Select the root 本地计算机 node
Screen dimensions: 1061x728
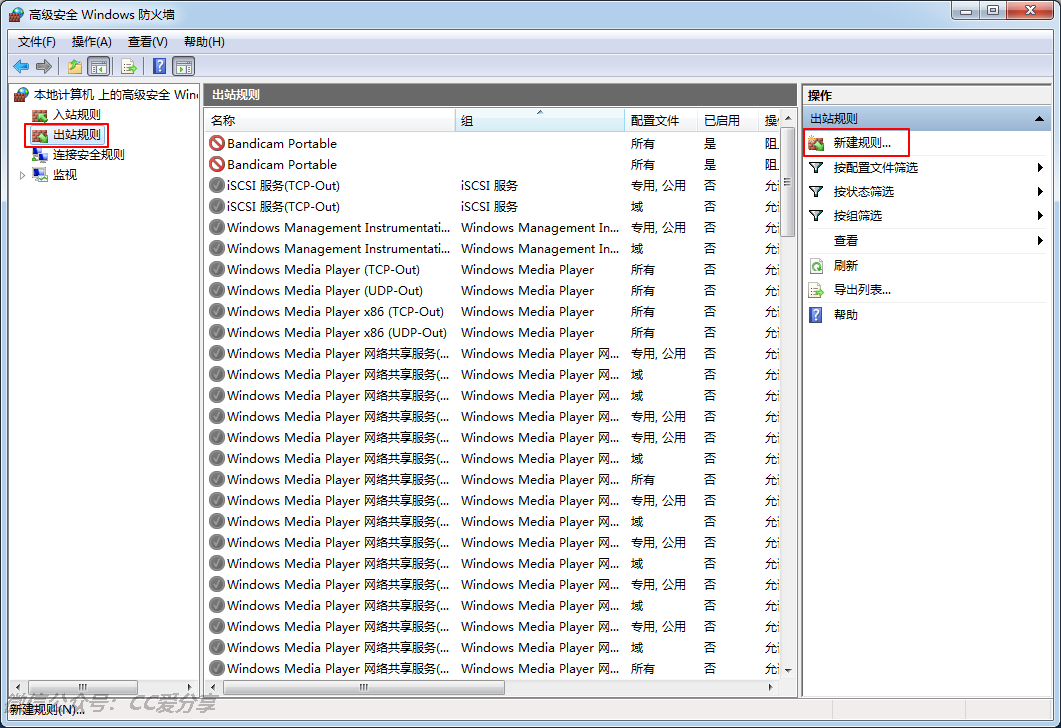click(x=116, y=95)
